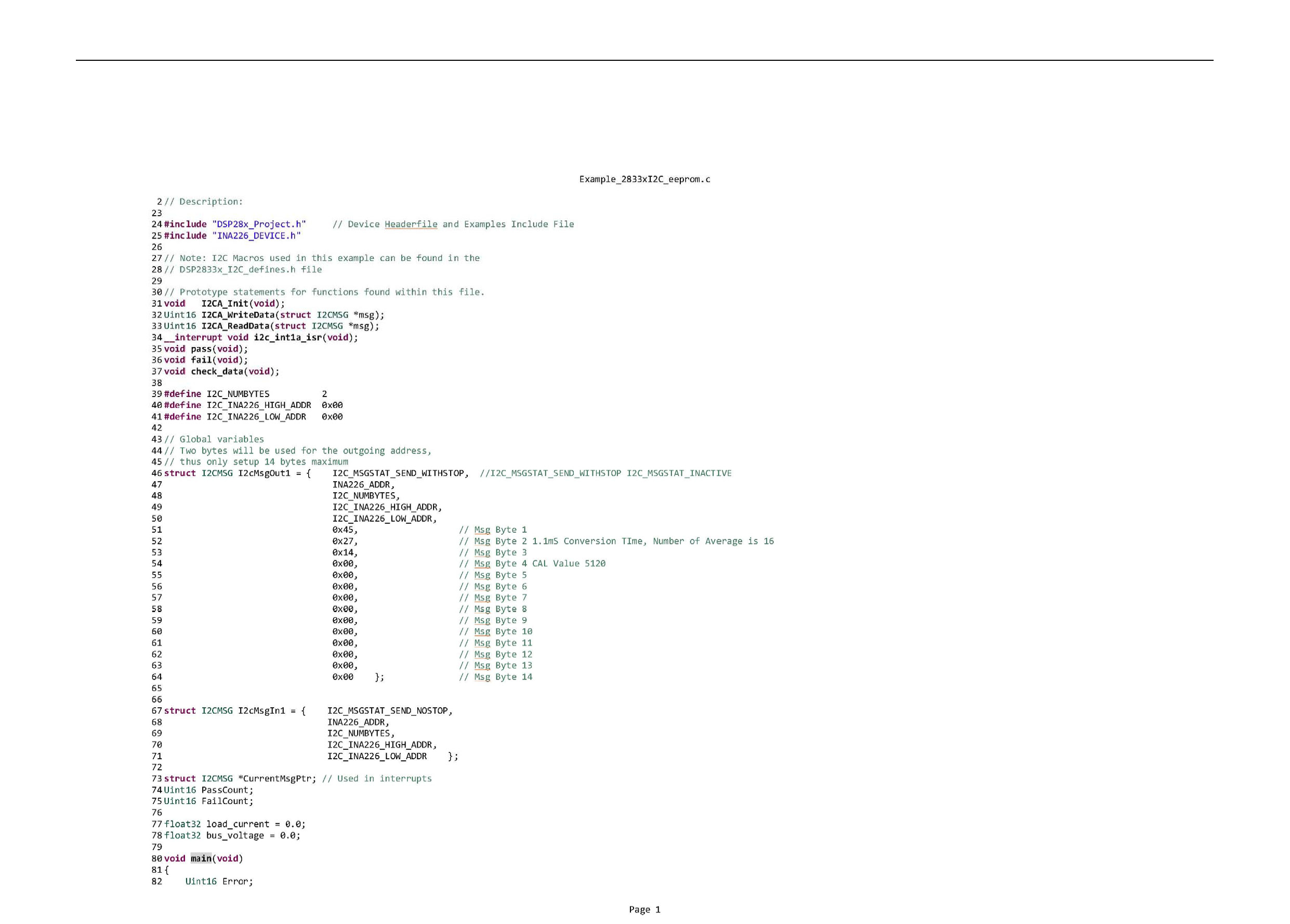
Task: Click the I2cMsgIn1 struct name
Action: pyautogui.click(x=261, y=711)
